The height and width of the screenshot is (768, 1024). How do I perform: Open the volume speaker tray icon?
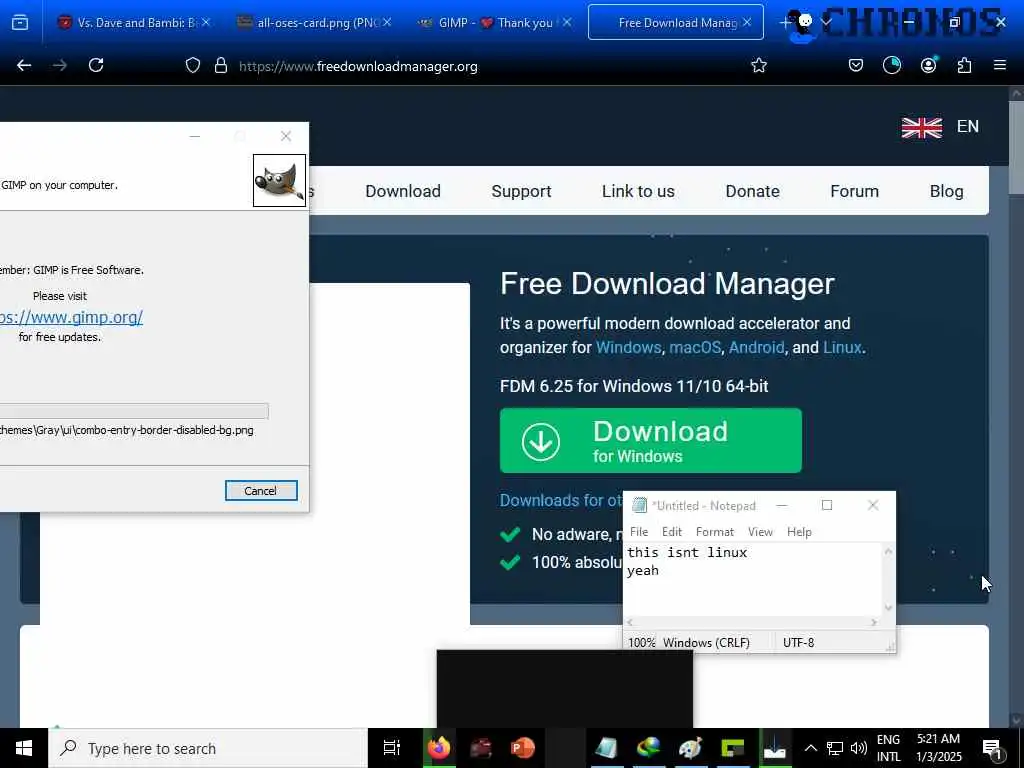859,748
